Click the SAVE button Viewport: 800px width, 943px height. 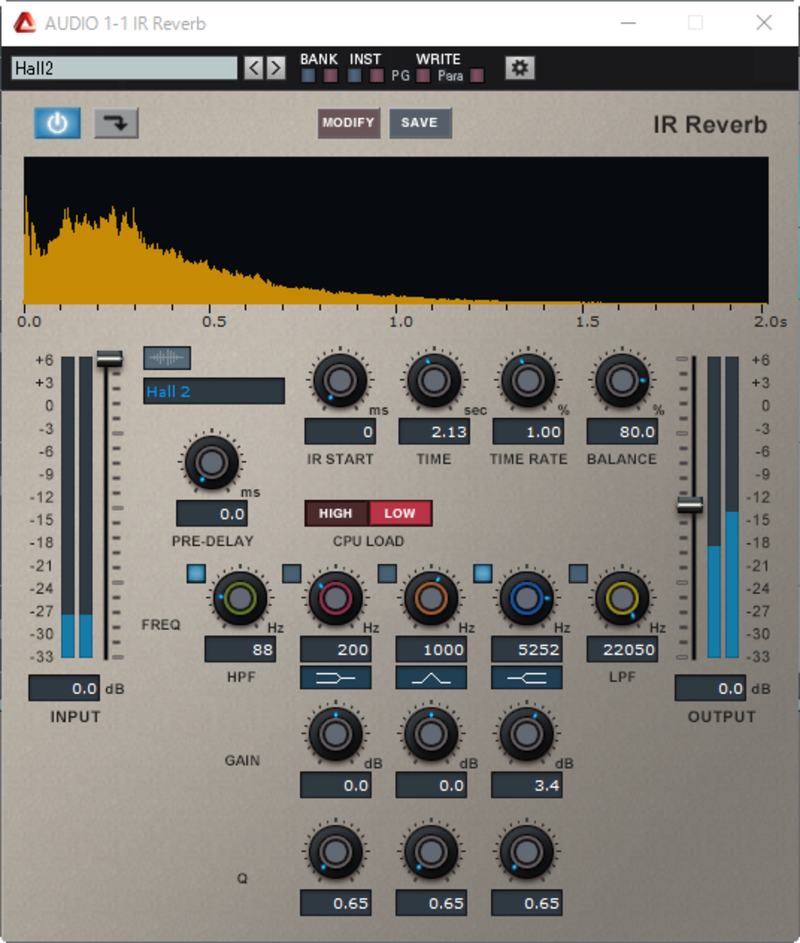coord(420,123)
